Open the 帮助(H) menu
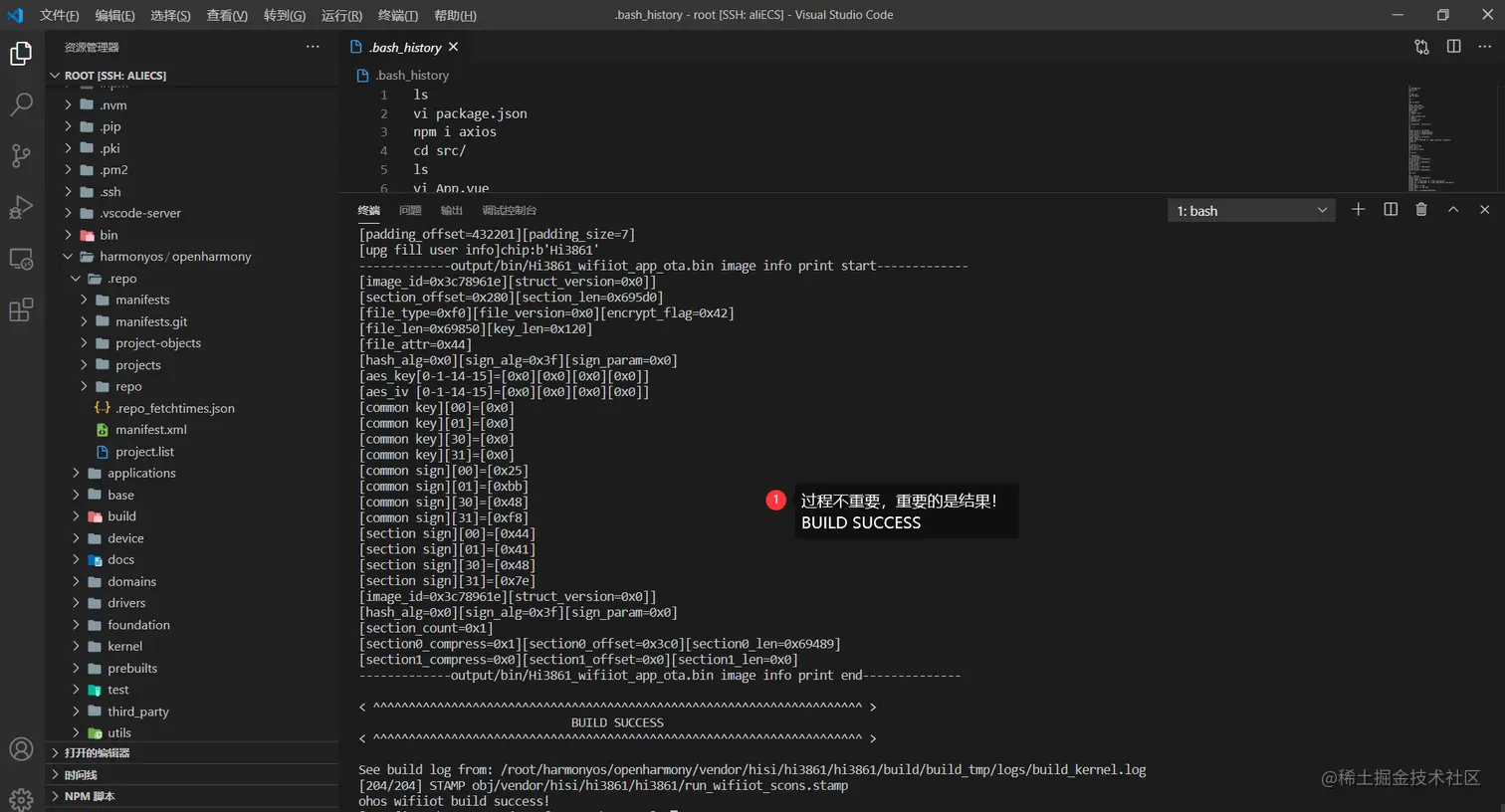 tap(455, 15)
